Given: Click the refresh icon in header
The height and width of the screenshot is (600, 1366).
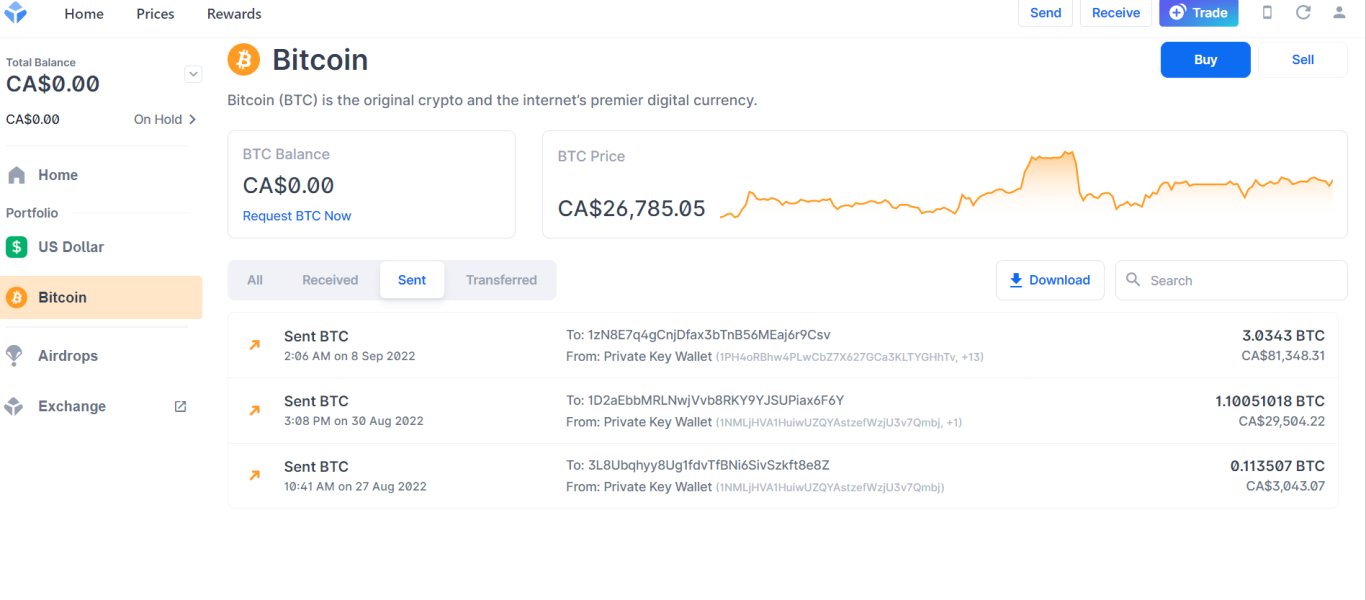Looking at the screenshot, I should coord(1303,13).
